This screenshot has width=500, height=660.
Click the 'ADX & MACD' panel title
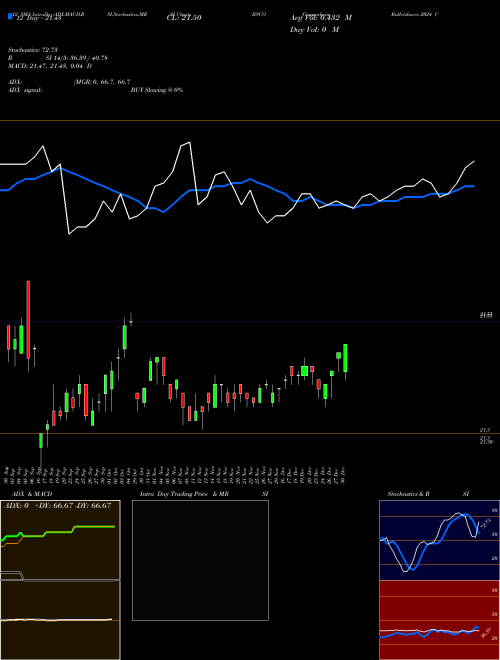(x=32, y=494)
